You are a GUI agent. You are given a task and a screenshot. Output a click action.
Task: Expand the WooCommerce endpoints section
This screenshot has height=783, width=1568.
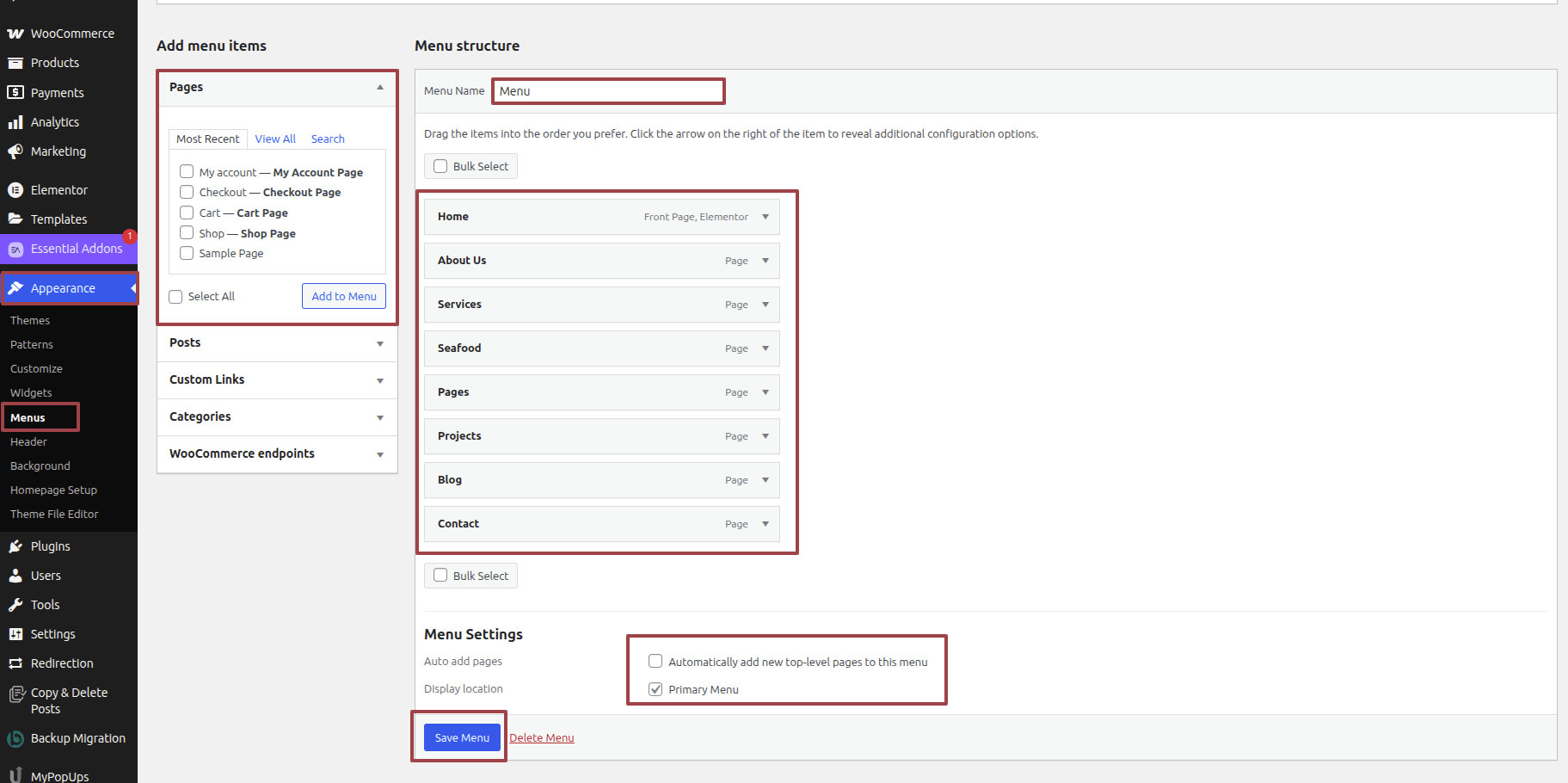(x=379, y=454)
